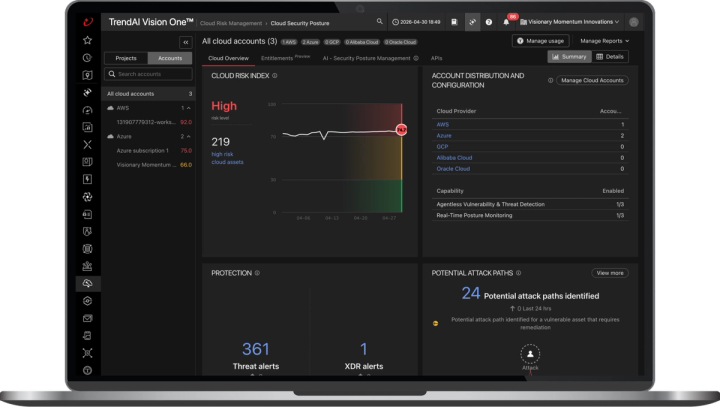The height and width of the screenshot is (407, 720).
Task: Open the AWS cloud provider link
Action: 443,124
